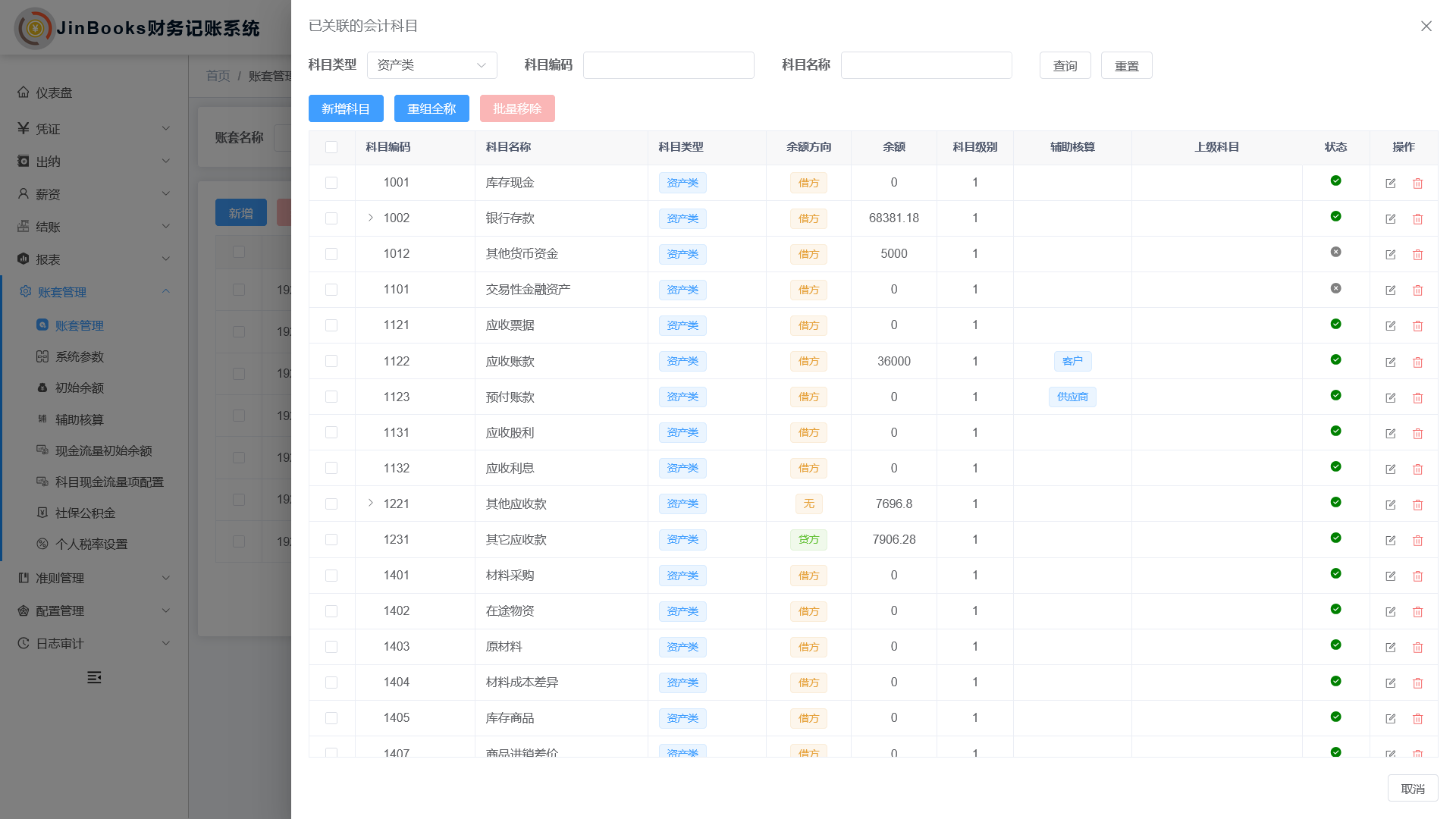Click the 取消 button
Screen dimensions: 1456x819
tap(1412, 789)
